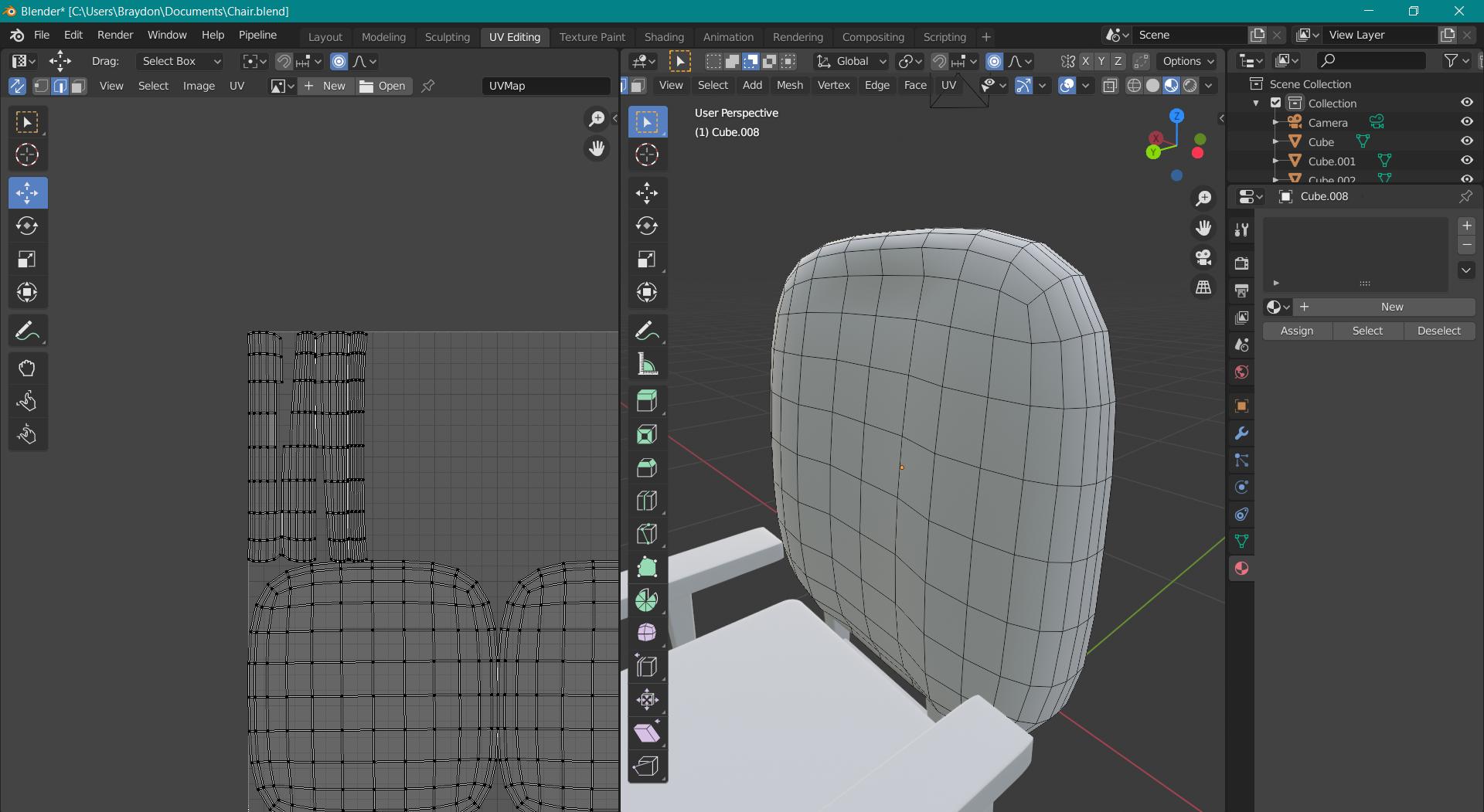Viewport: 1484px width, 812px height.
Task: Hide the Cube.001 object in the outliner
Action: click(x=1467, y=161)
